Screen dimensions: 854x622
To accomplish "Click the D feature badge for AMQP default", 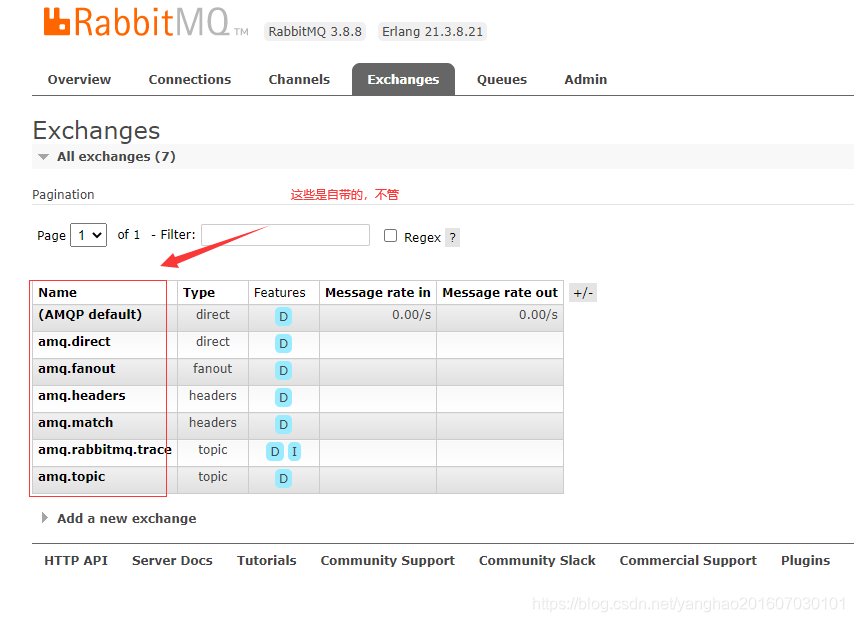I will click(x=283, y=316).
